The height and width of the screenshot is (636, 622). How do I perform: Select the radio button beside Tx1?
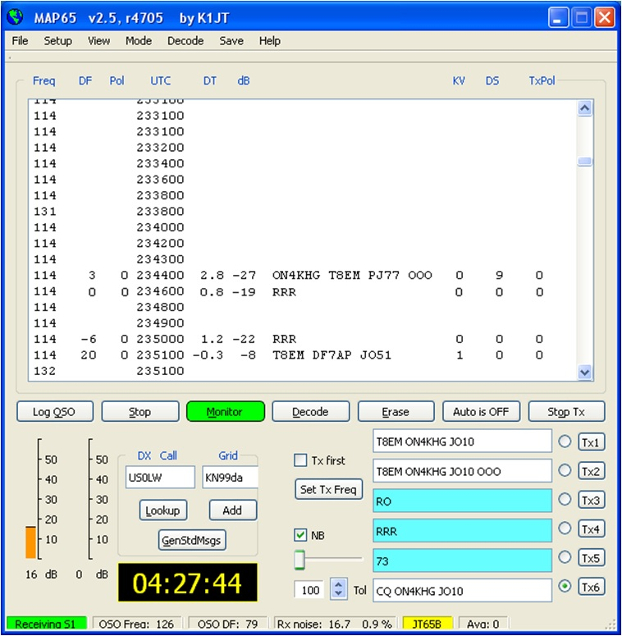pos(565,441)
